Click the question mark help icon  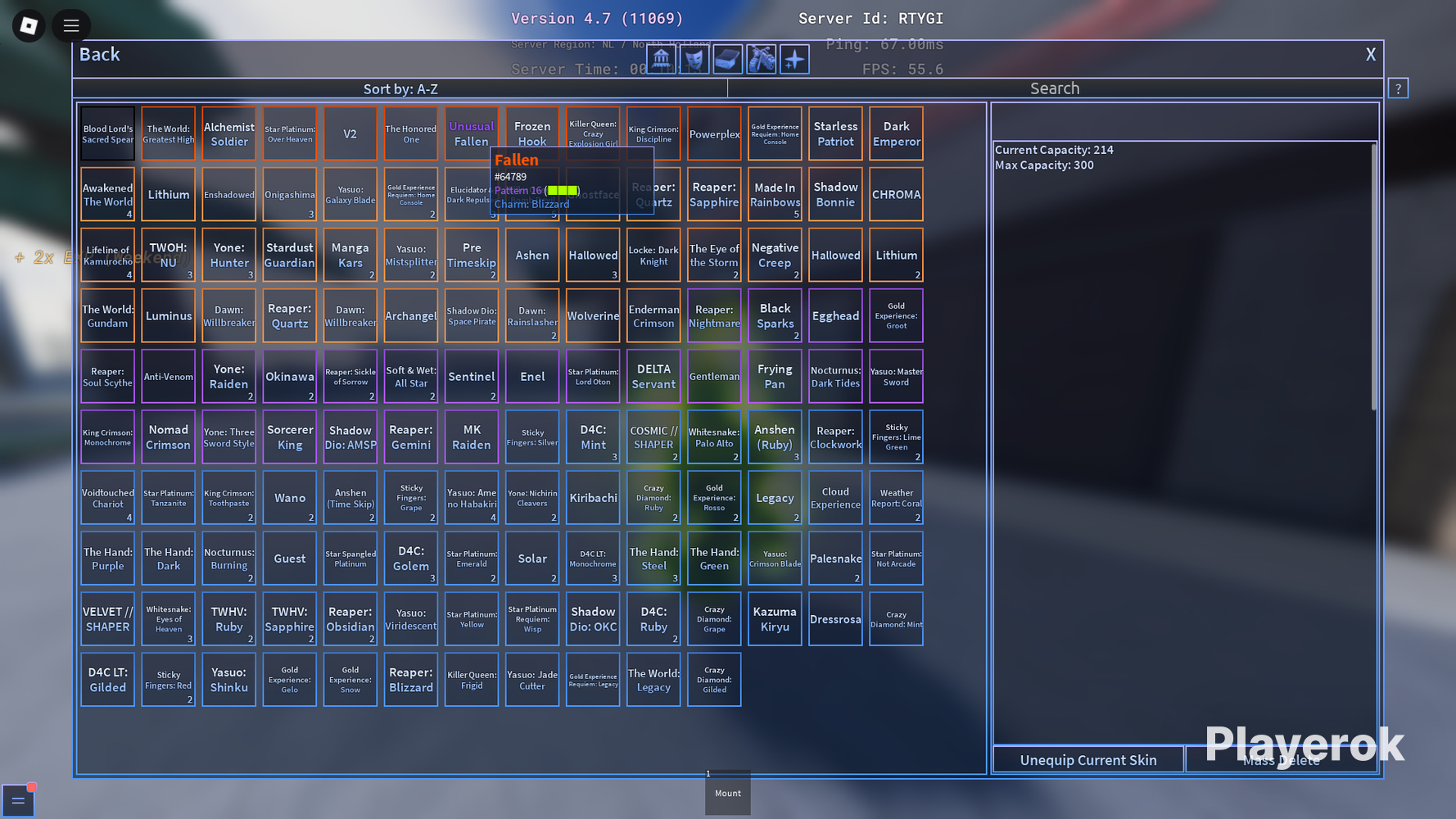(1398, 88)
